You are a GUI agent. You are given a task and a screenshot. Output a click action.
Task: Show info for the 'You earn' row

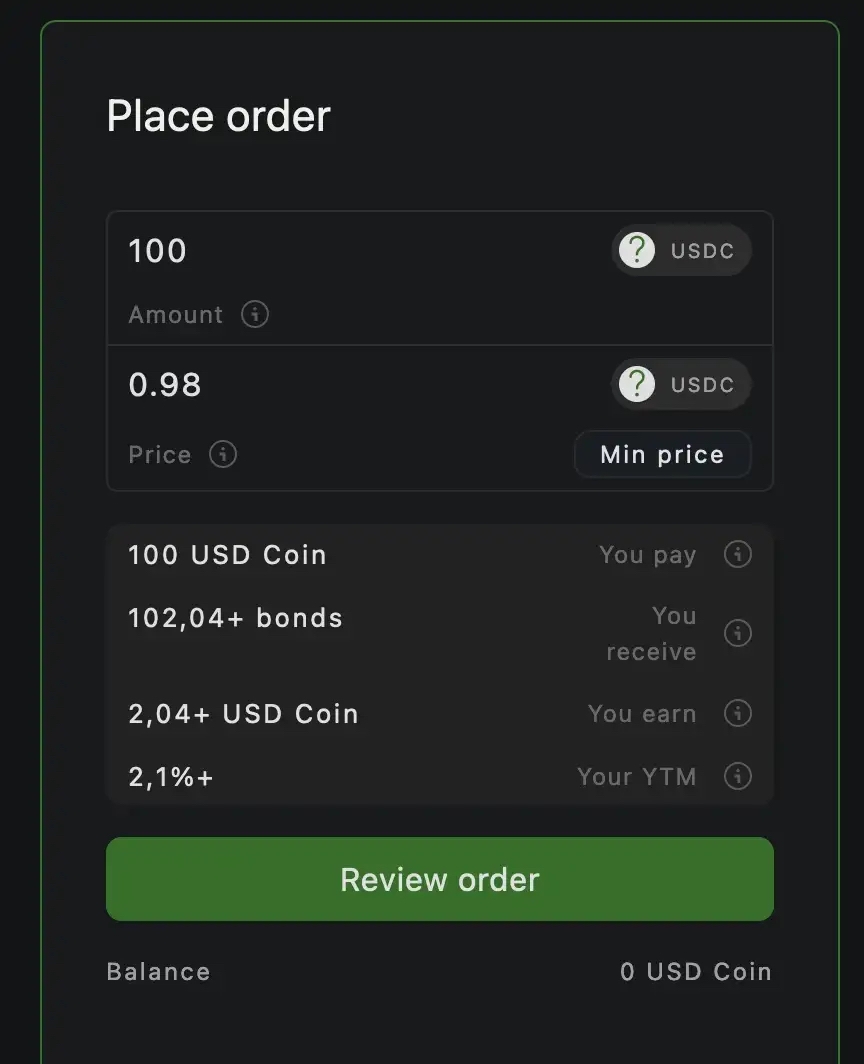click(x=737, y=713)
